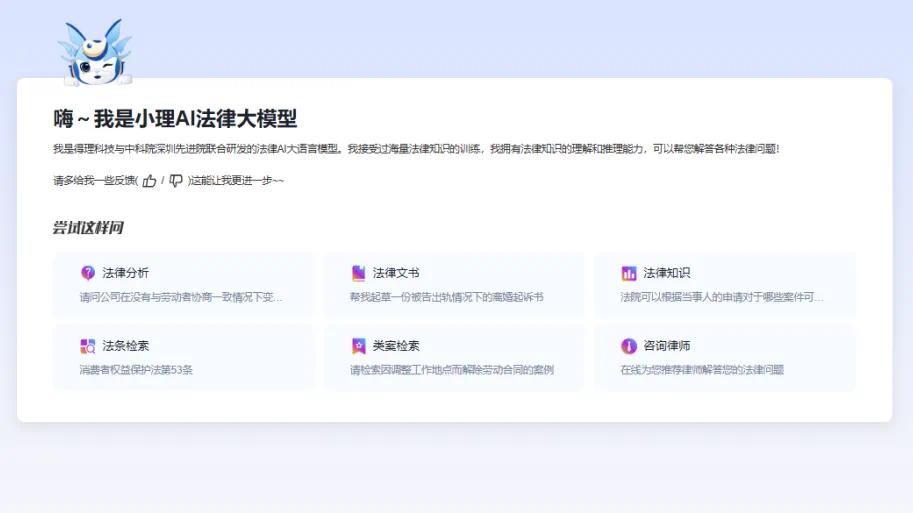Click the prompt about 解除劳动合同的案例
Image resolution: width=913 pixels, height=513 pixels.
click(451, 370)
